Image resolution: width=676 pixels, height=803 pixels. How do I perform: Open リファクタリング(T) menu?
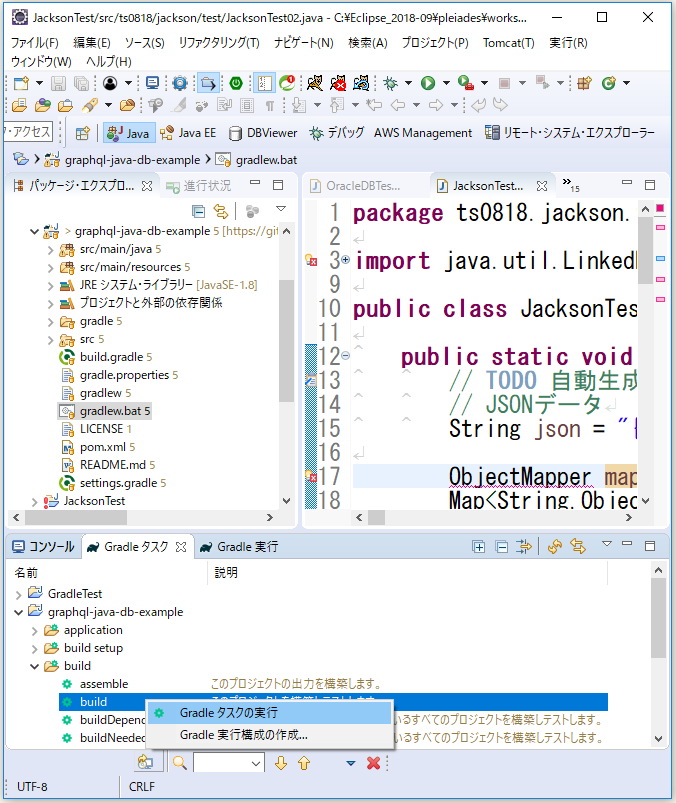click(x=219, y=43)
